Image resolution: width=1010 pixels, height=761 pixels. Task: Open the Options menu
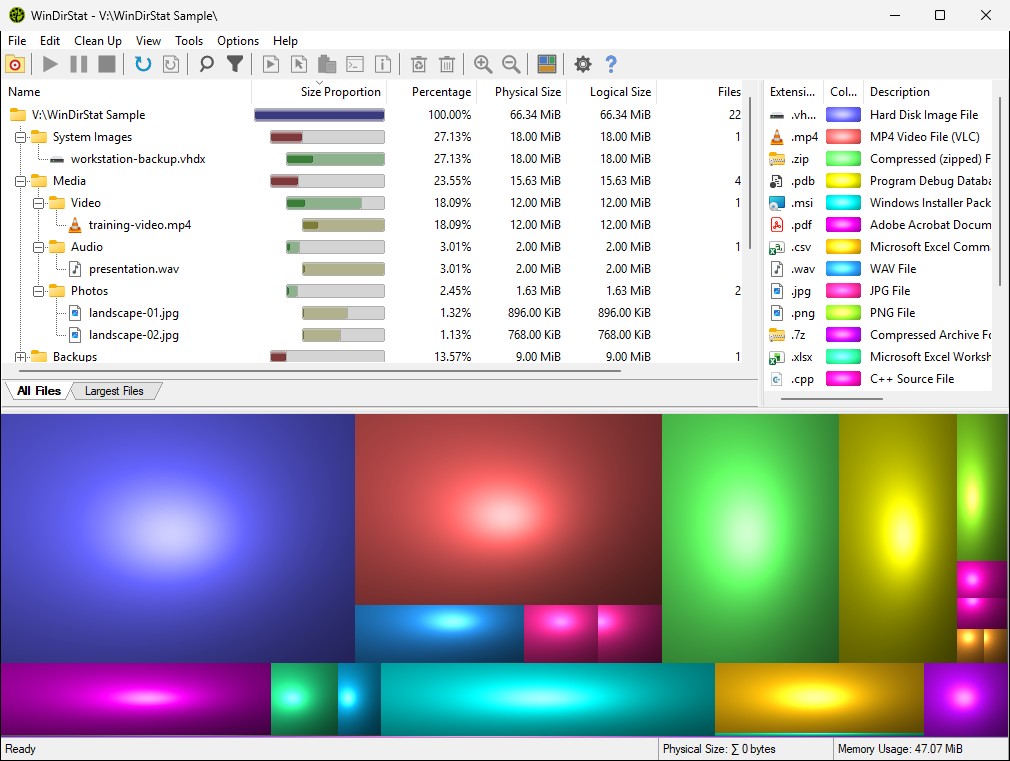click(238, 41)
